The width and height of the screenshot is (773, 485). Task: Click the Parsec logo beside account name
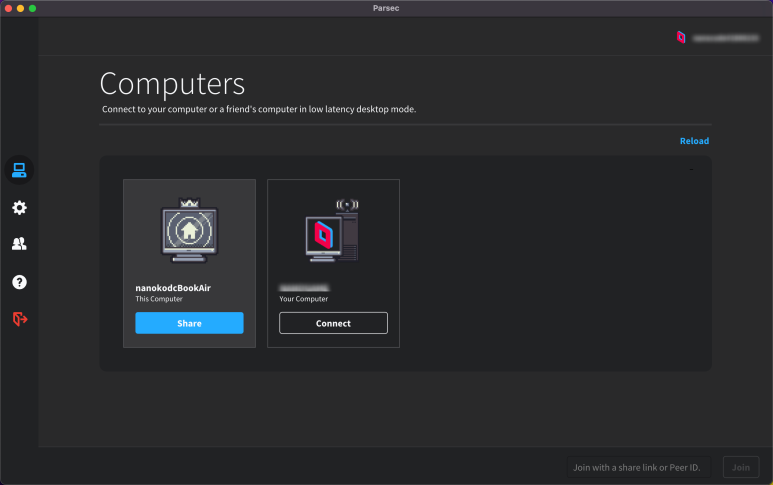point(681,37)
